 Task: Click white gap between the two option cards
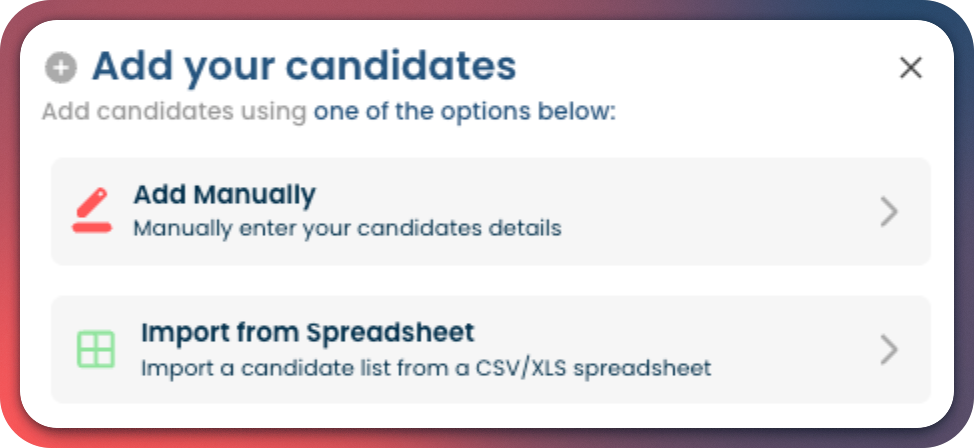490,280
